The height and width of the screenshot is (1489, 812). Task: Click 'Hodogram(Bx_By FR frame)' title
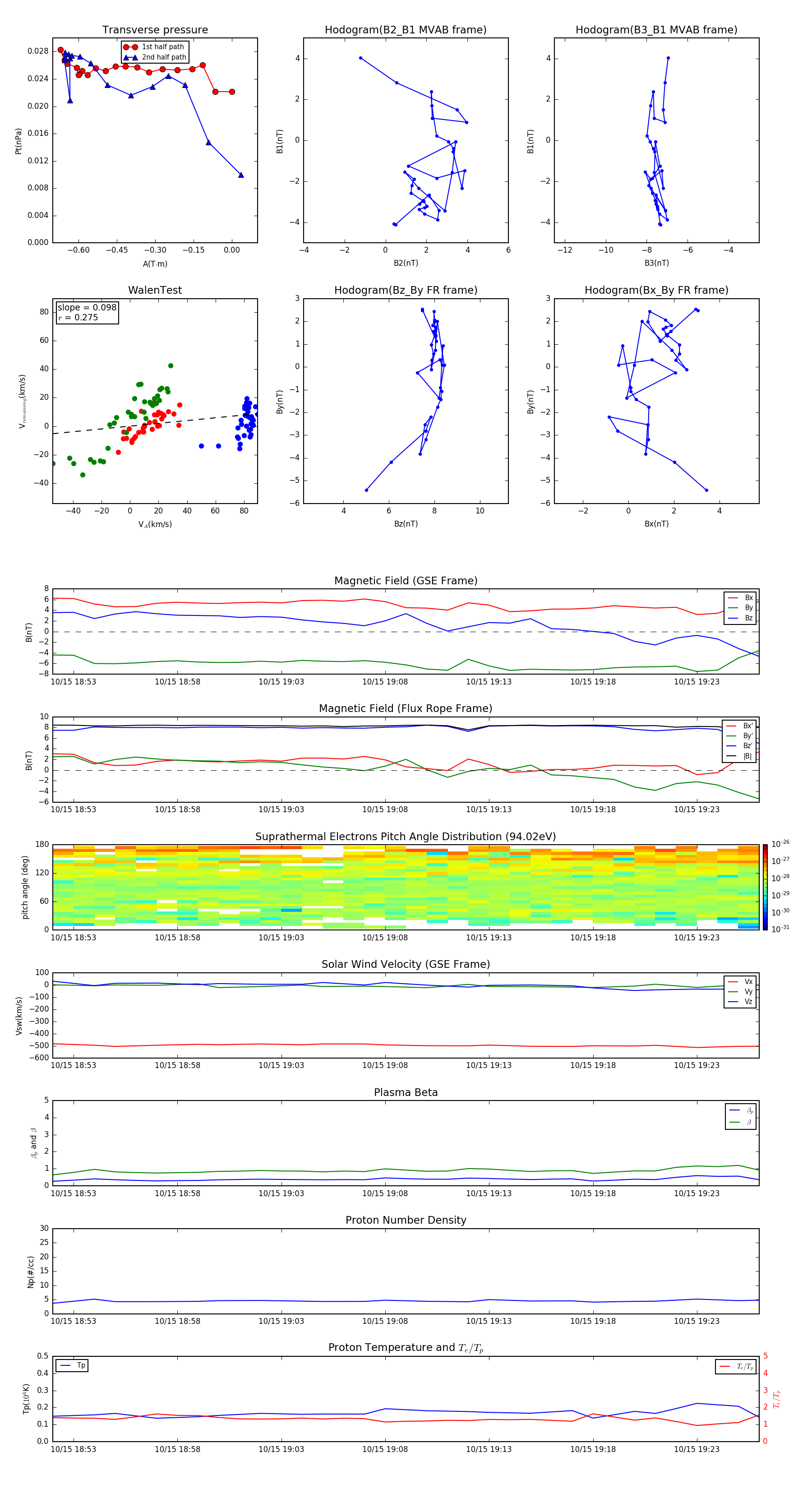tap(656, 290)
